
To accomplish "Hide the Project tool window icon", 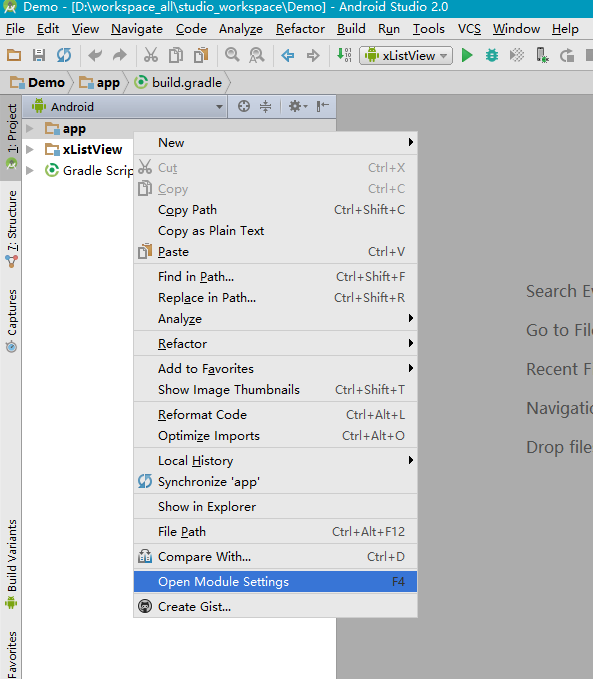I will point(323,107).
